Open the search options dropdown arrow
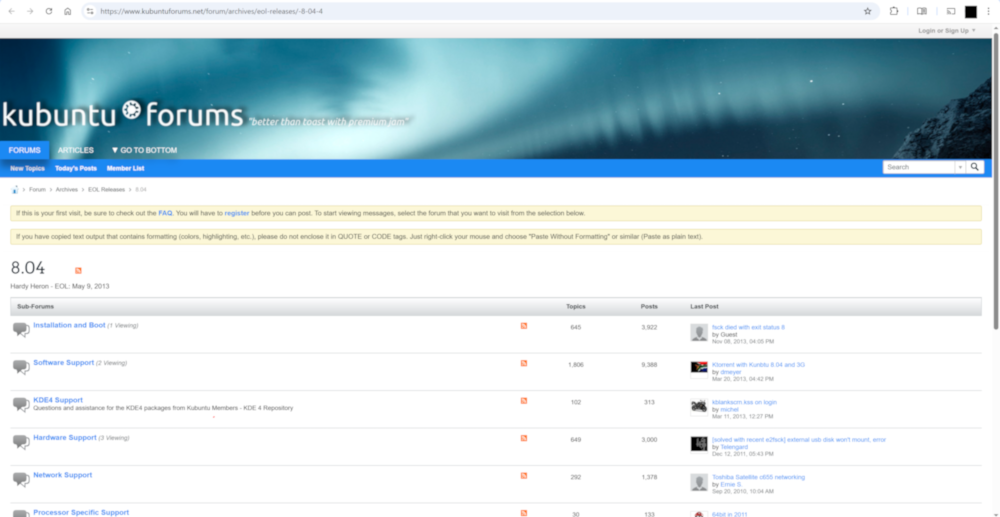This screenshot has width=1000, height=517. click(x=960, y=167)
